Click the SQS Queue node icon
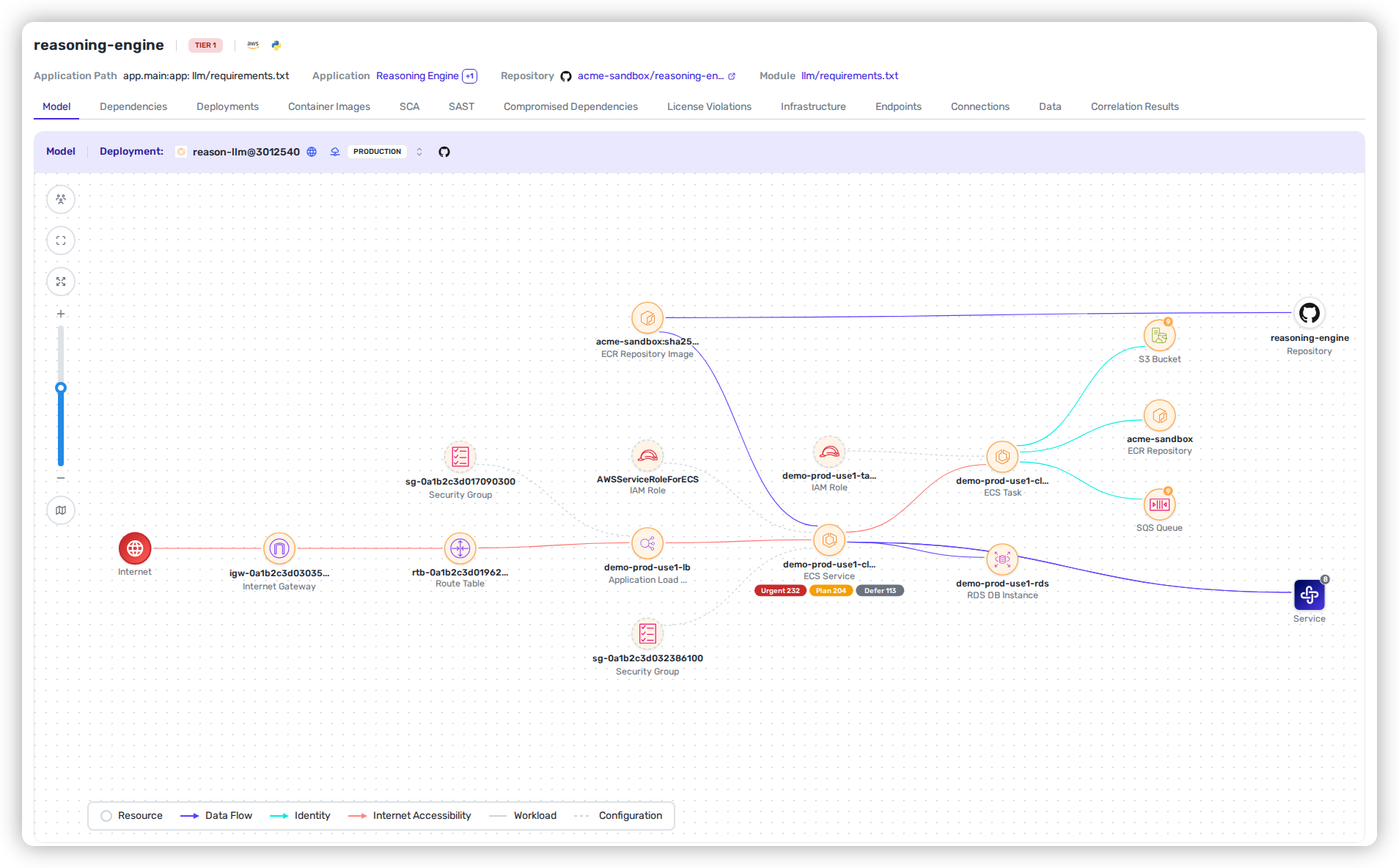 tap(1159, 504)
